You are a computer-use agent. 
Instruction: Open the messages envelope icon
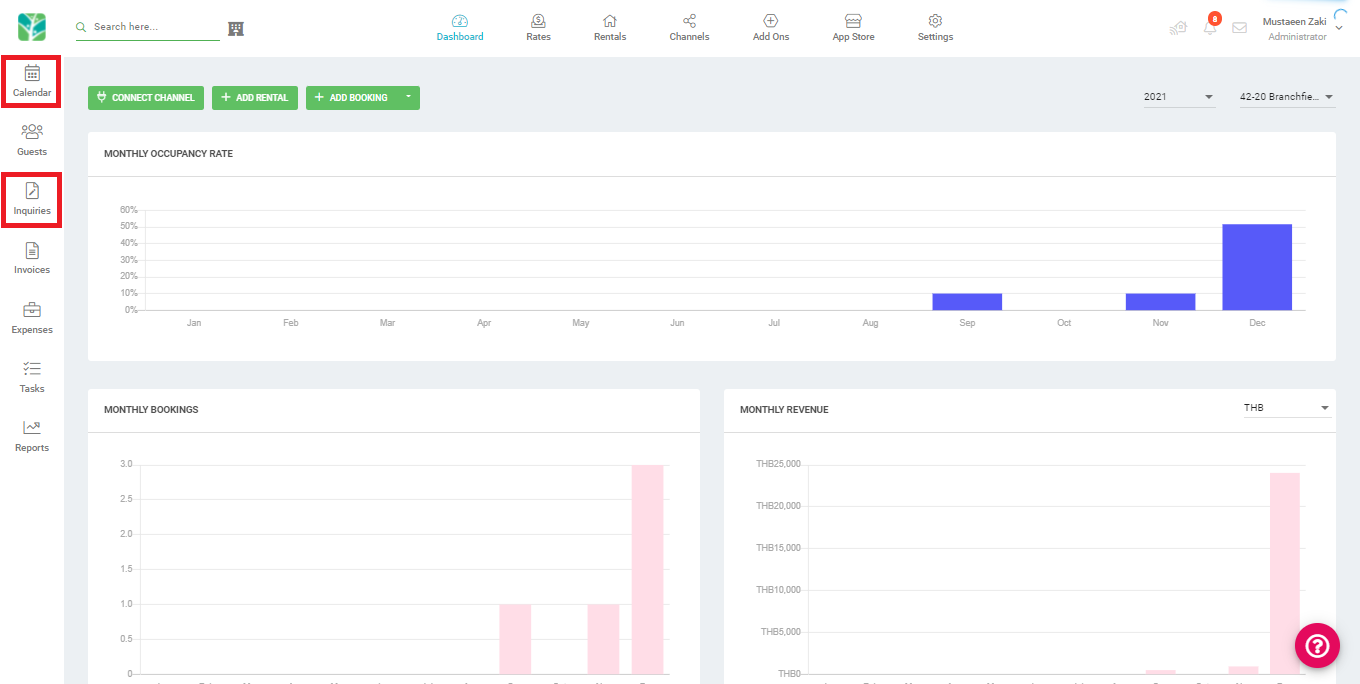(x=1240, y=28)
